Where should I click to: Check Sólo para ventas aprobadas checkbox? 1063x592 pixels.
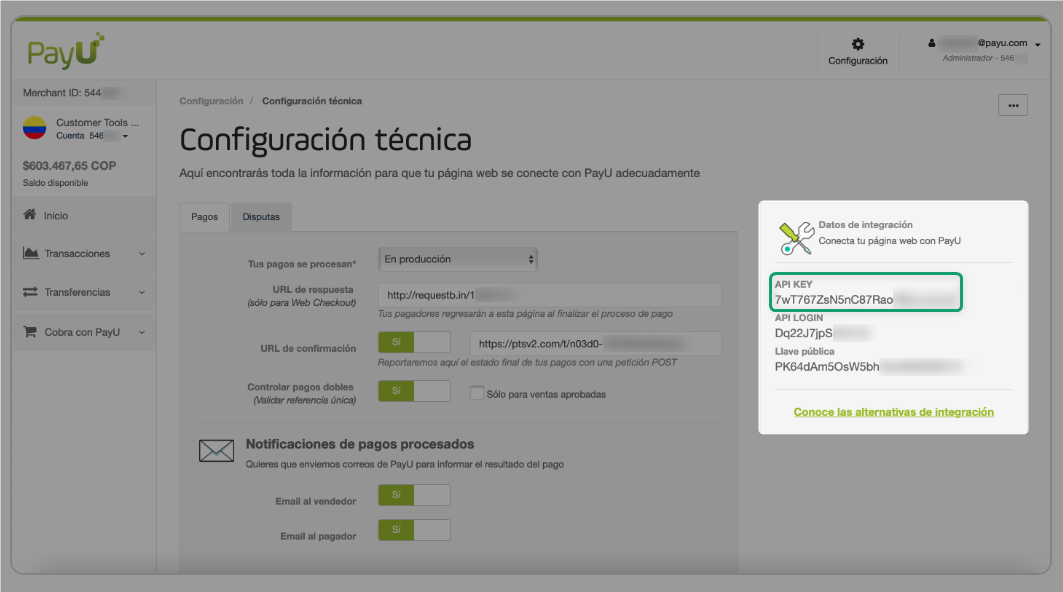477,393
